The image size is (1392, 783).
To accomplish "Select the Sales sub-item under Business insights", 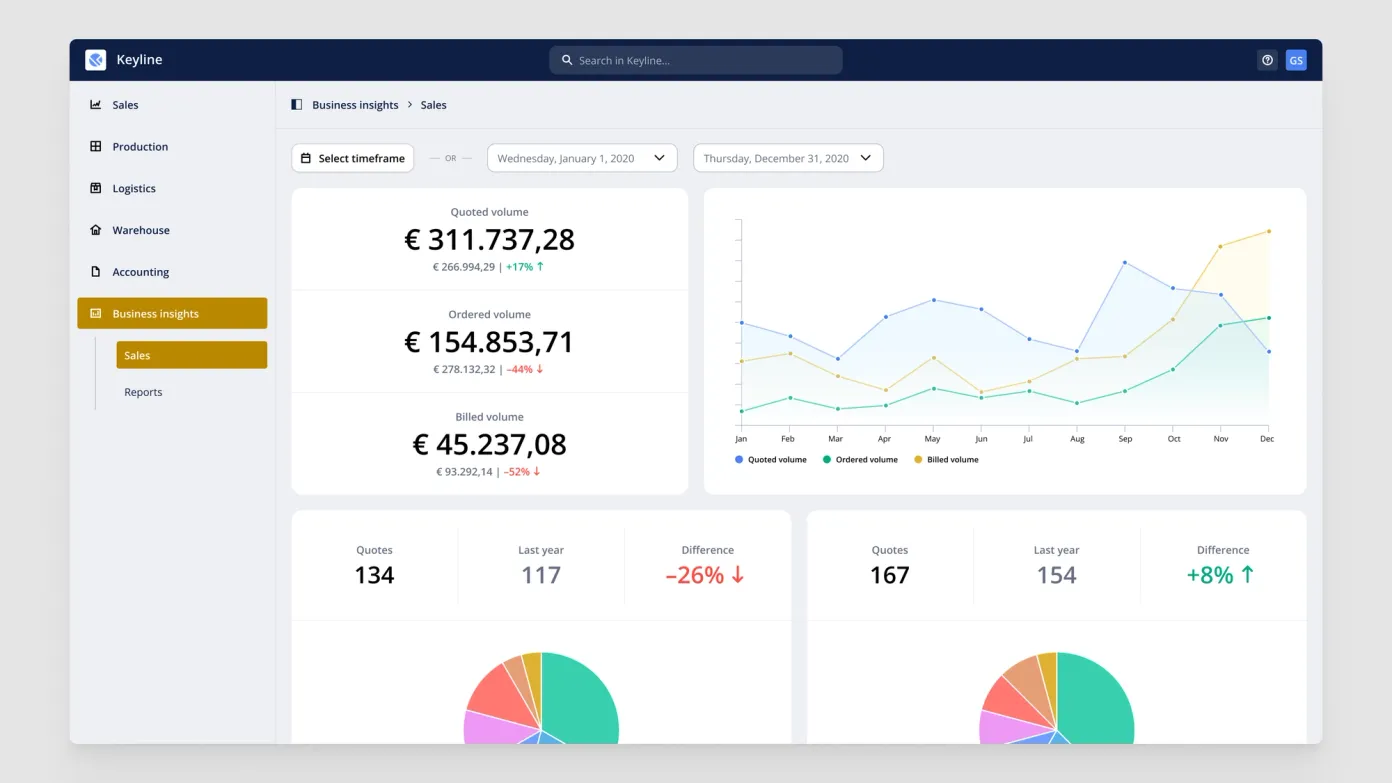I will click(192, 355).
